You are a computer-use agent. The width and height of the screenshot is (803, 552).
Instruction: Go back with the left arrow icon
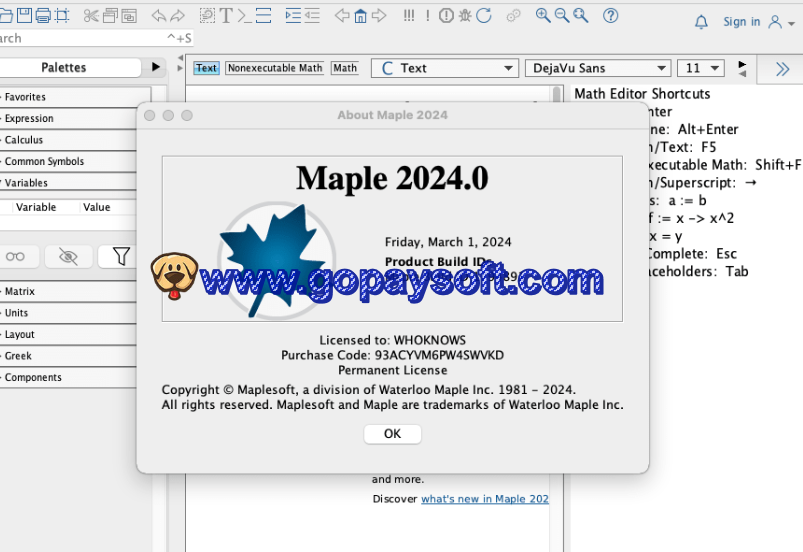point(342,15)
